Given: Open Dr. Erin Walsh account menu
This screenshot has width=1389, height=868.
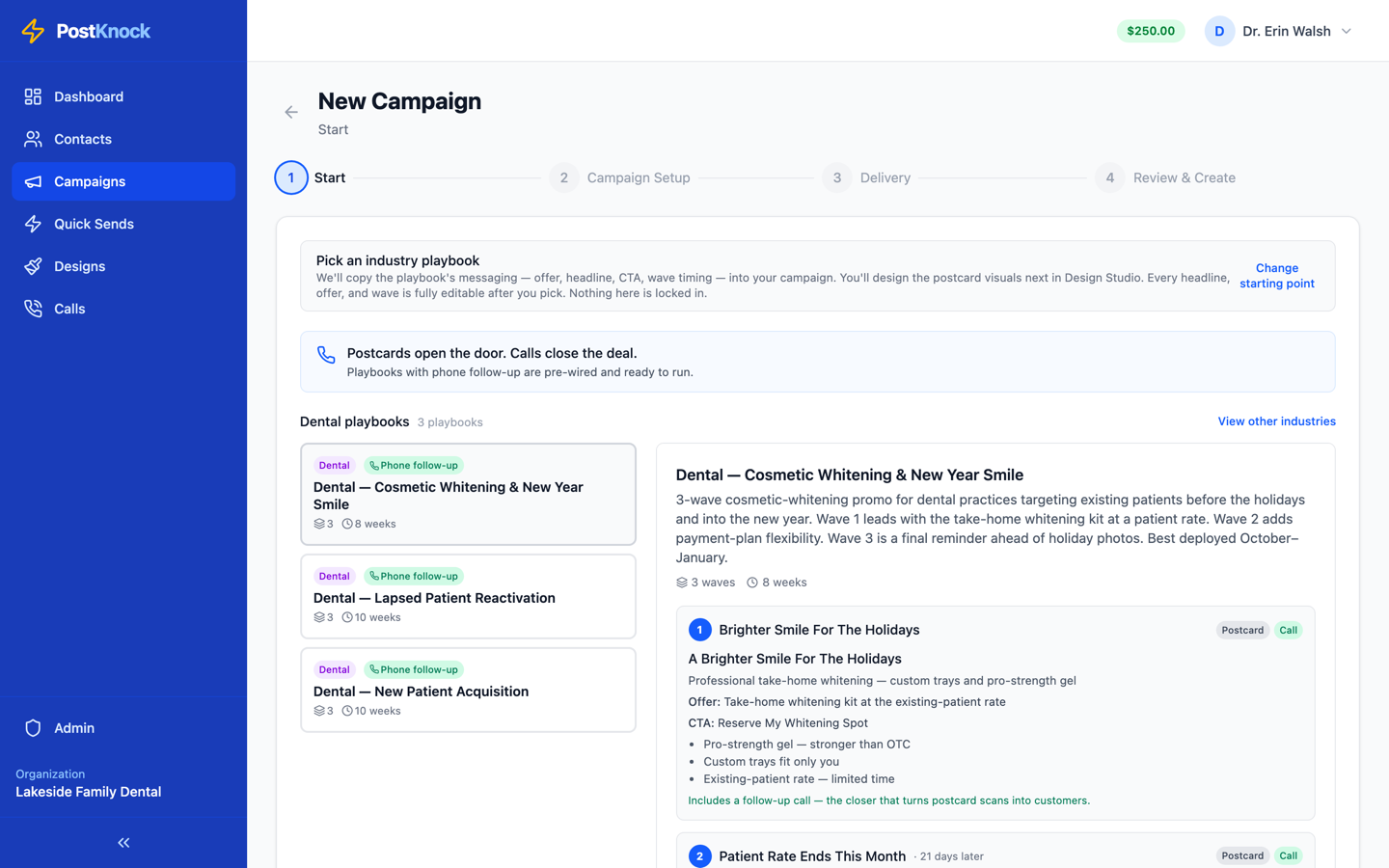Looking at the screenshot, I should coord(1279,31).
